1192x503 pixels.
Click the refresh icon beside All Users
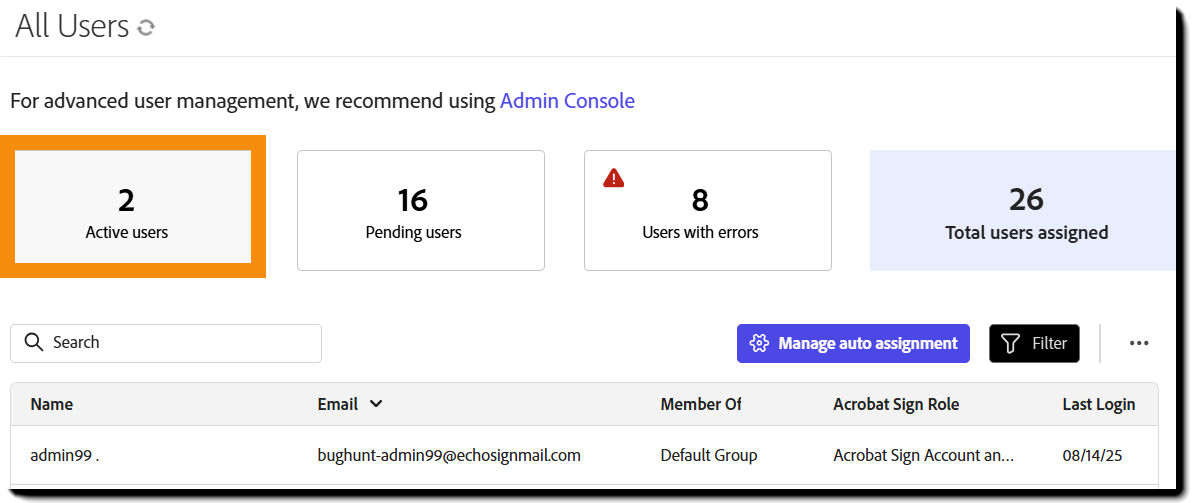tap(146, 28)
